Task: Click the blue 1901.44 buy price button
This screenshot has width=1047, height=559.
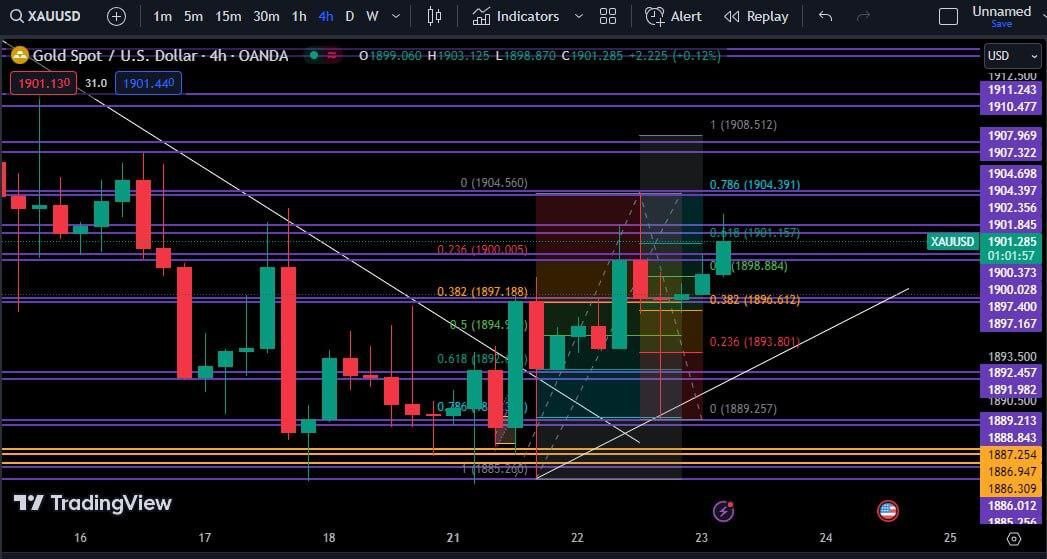Action: click(148, 83)
